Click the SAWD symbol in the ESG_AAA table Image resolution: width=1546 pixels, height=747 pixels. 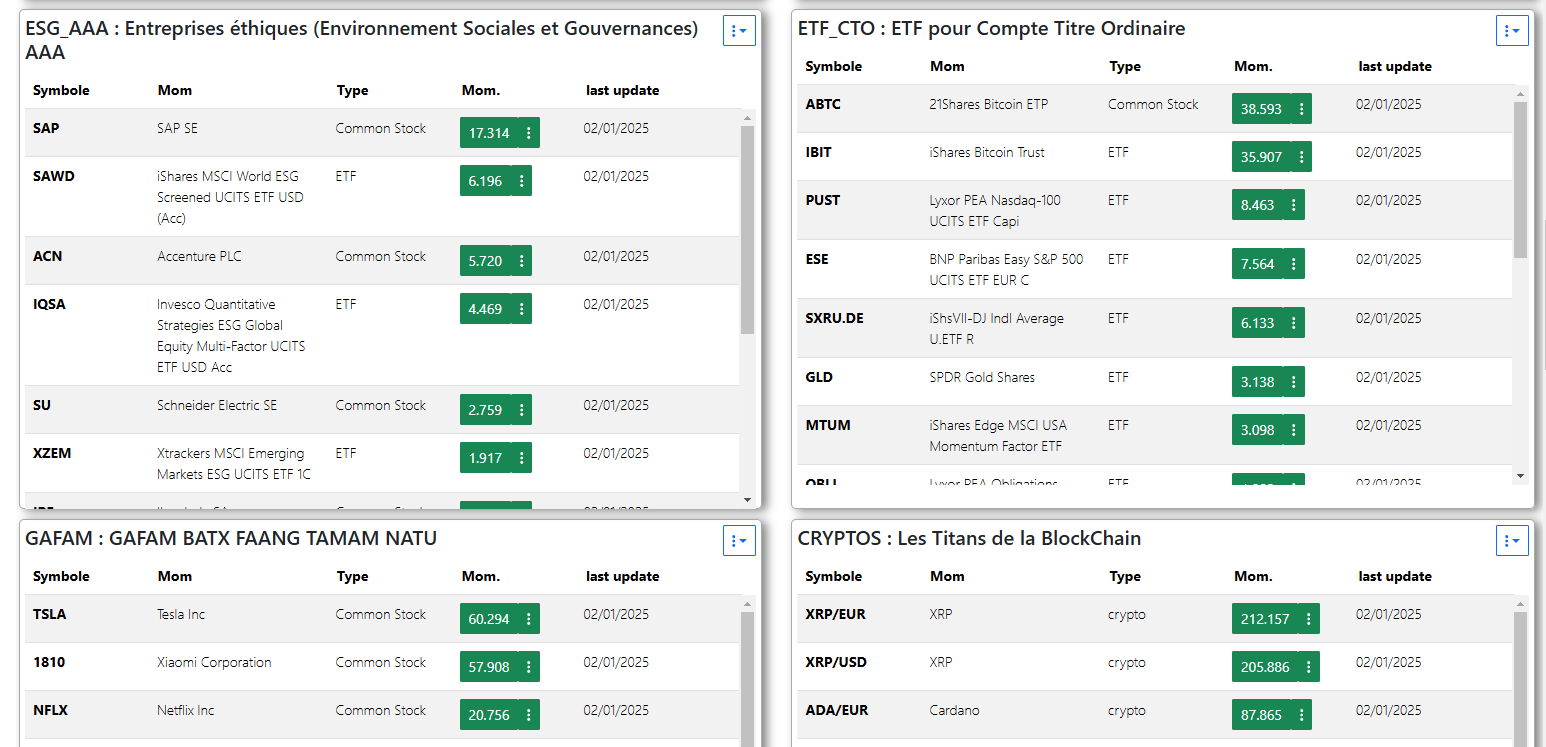click(54, 176)
